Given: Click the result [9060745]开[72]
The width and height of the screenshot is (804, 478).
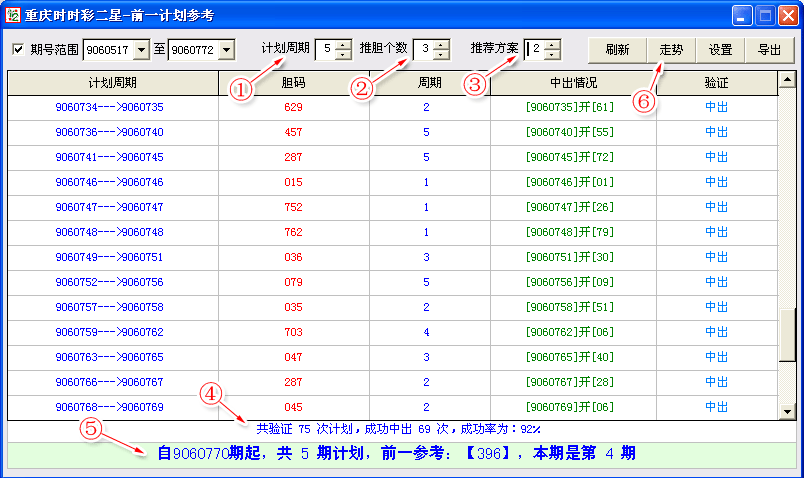Looking at the screenshot, I should [x=570, y=157].
